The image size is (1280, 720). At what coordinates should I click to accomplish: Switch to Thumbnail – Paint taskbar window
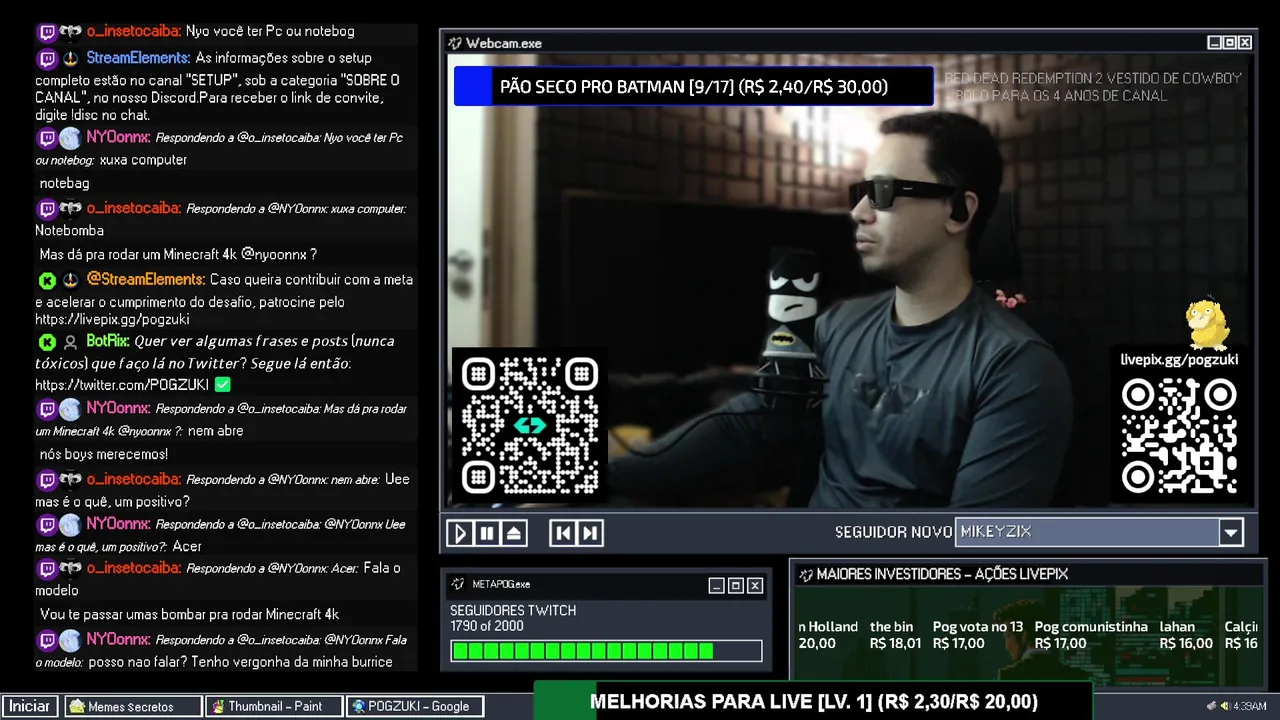pyautogui.click(x=275, y=706)
